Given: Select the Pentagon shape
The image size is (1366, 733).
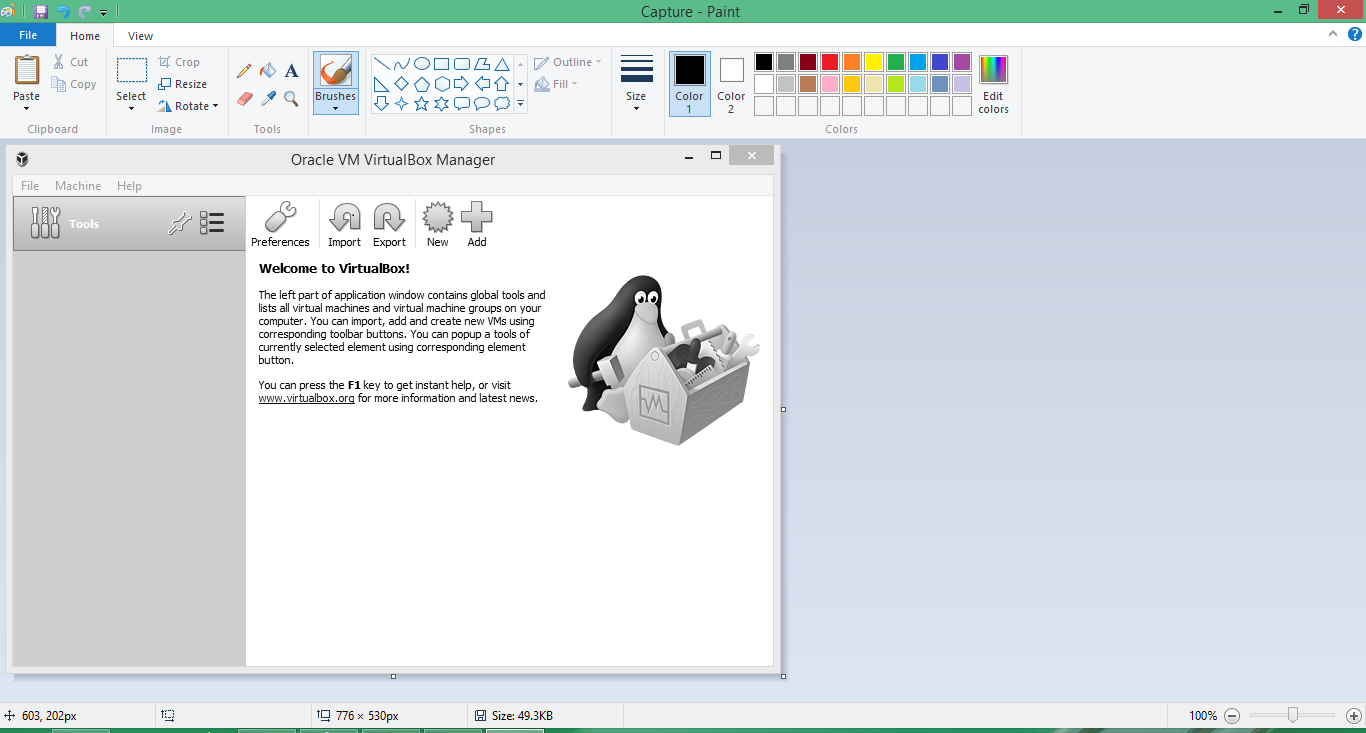Looking at the screenshot, I should click(x=422, y=84).
